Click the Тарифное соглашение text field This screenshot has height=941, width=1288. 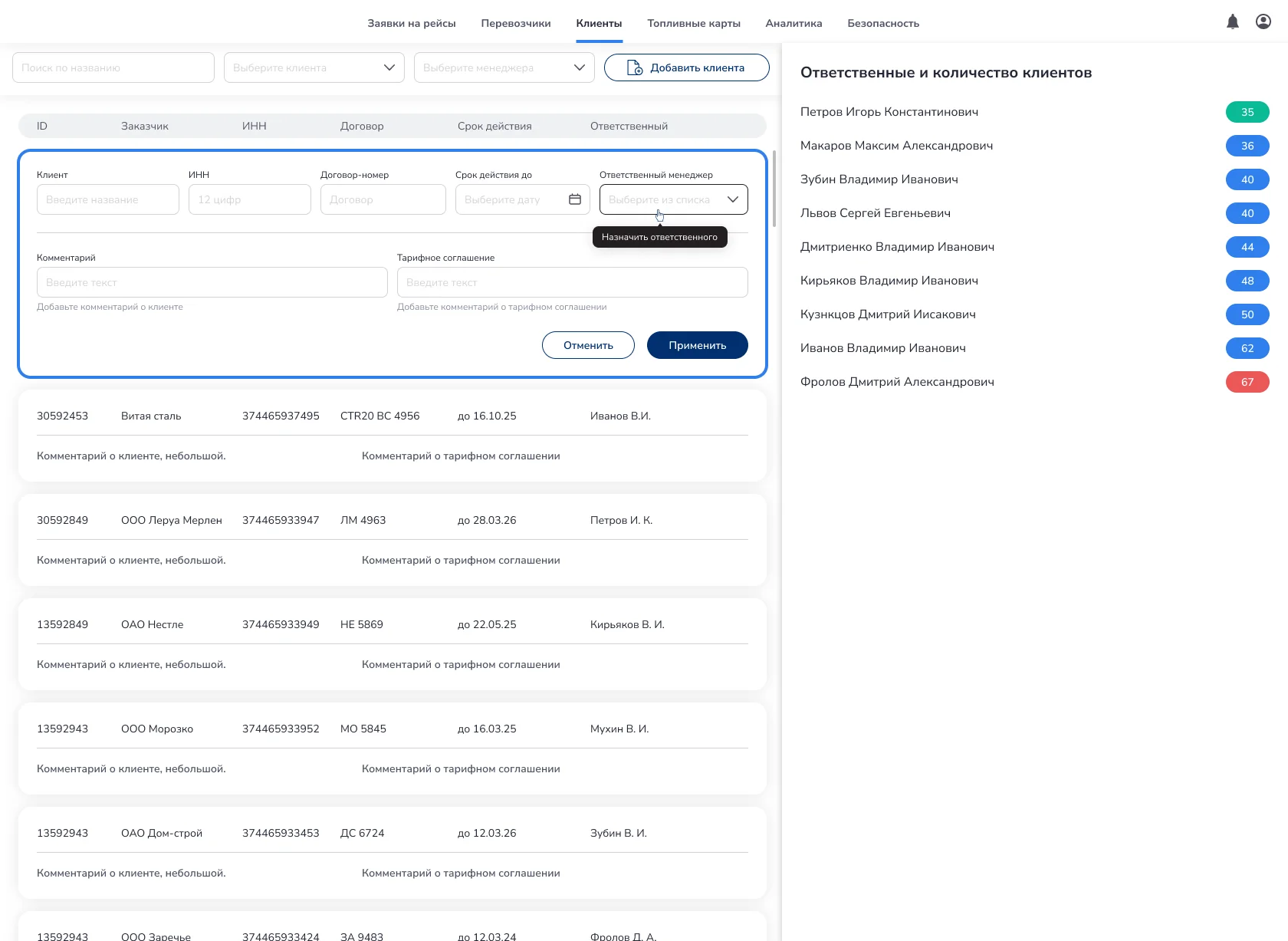(x=573, y=282)
